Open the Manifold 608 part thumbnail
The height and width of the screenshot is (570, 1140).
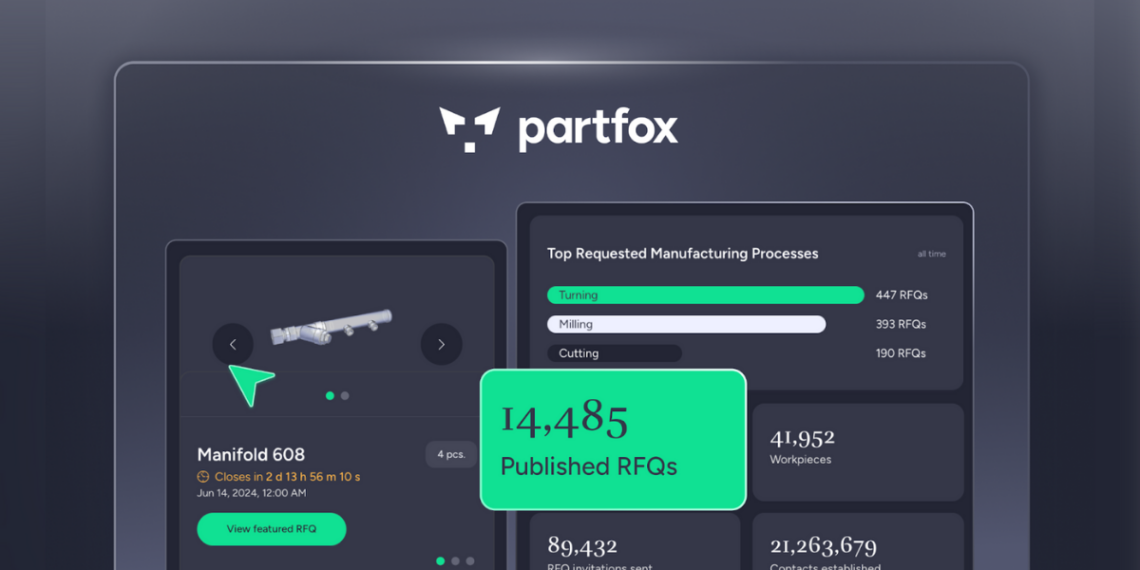click(x=332, y=327)
